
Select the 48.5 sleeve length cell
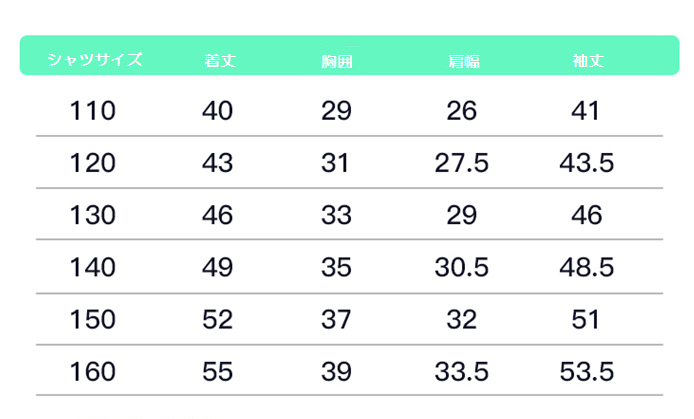[586, 267]
